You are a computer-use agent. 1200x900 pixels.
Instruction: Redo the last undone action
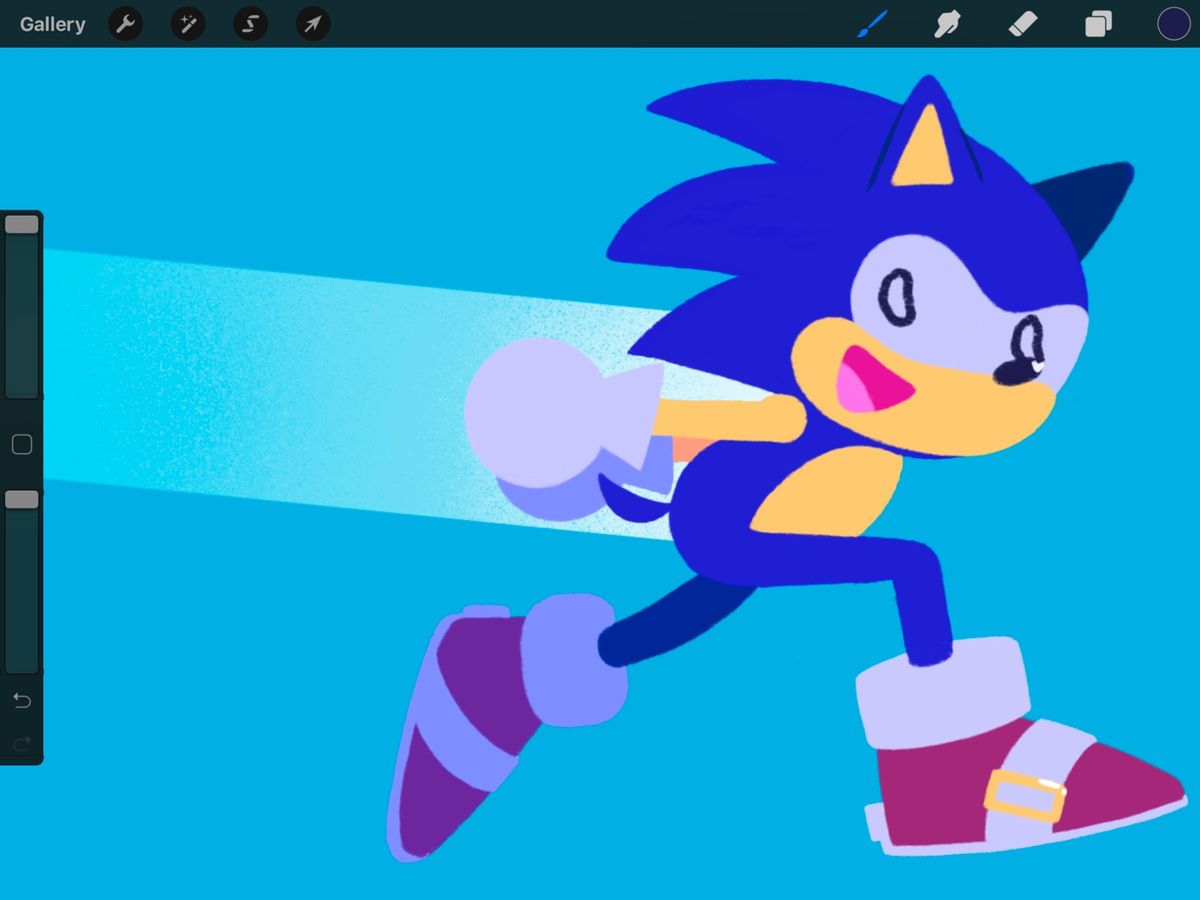22,742
